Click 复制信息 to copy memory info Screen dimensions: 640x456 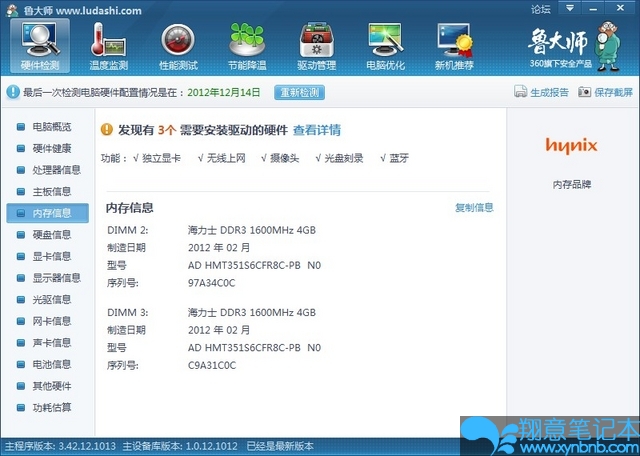[x=474, y=208]
